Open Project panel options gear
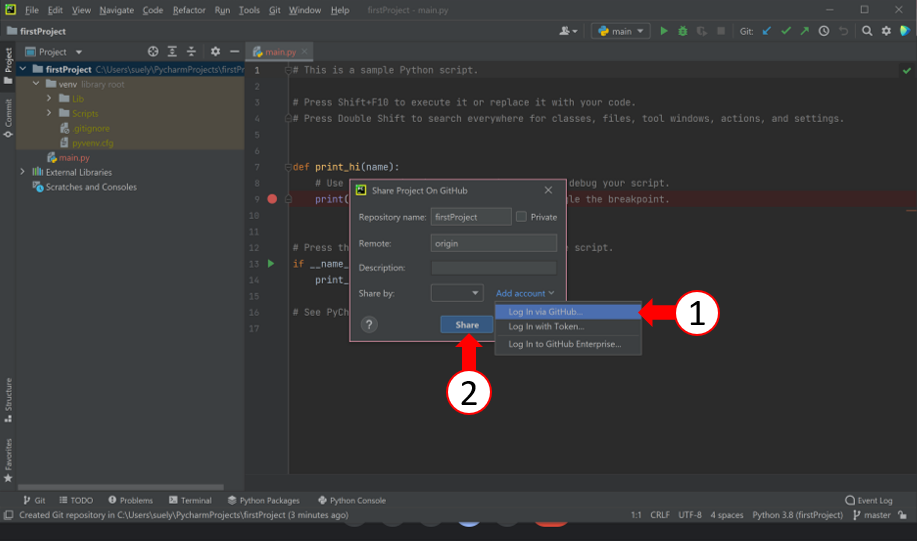917x541 pixels. [215, 51]
